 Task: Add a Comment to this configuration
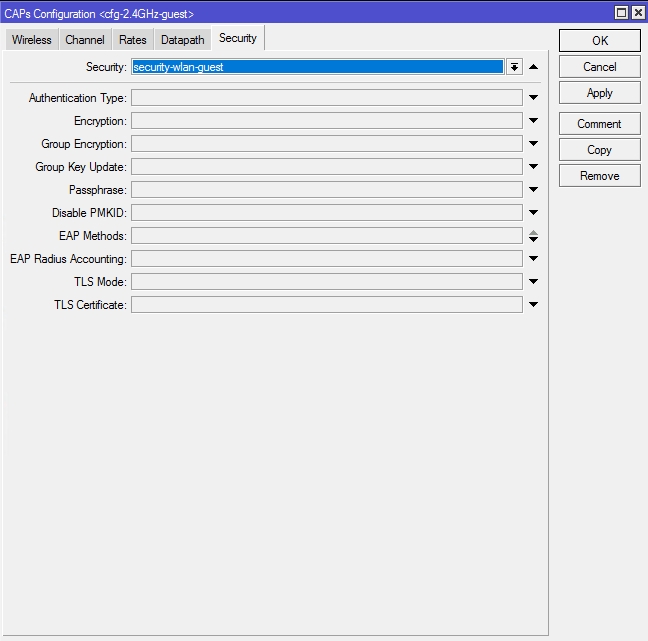(x=600, y=124)
